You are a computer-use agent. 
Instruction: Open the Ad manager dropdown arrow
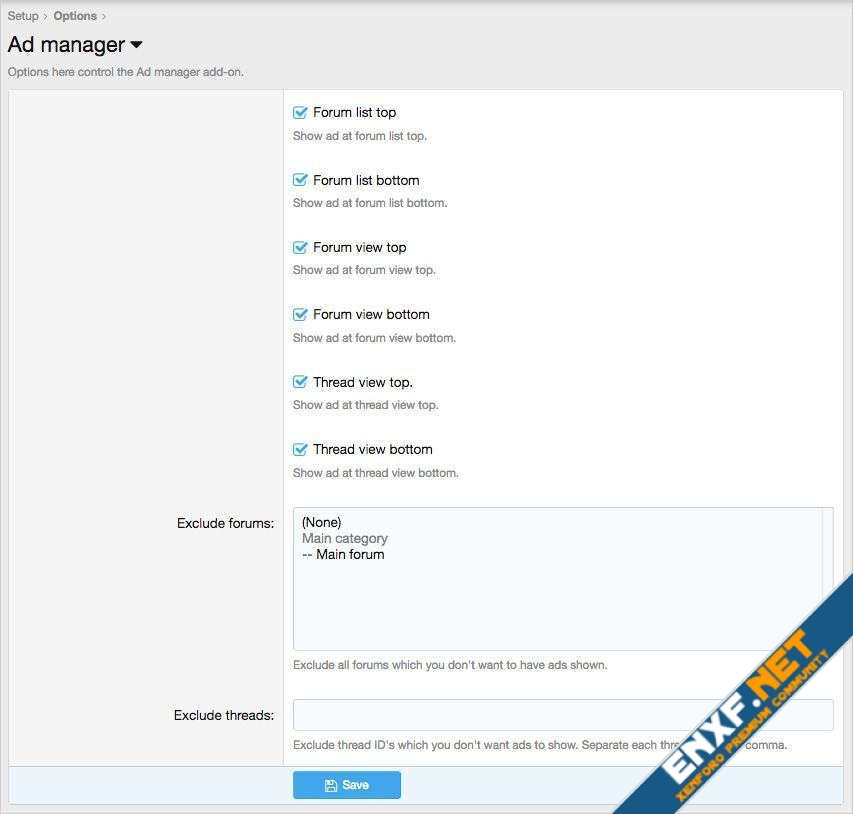tap(137, 45)
